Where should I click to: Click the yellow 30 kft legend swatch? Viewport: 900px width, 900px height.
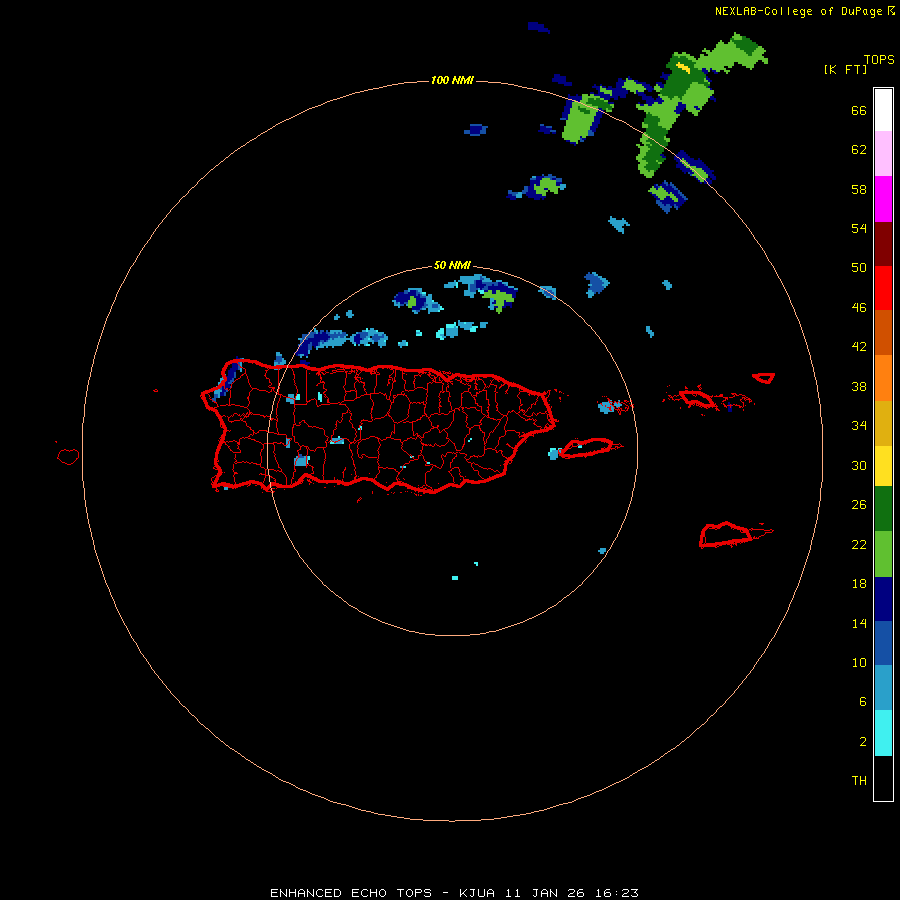click(883, 466)
